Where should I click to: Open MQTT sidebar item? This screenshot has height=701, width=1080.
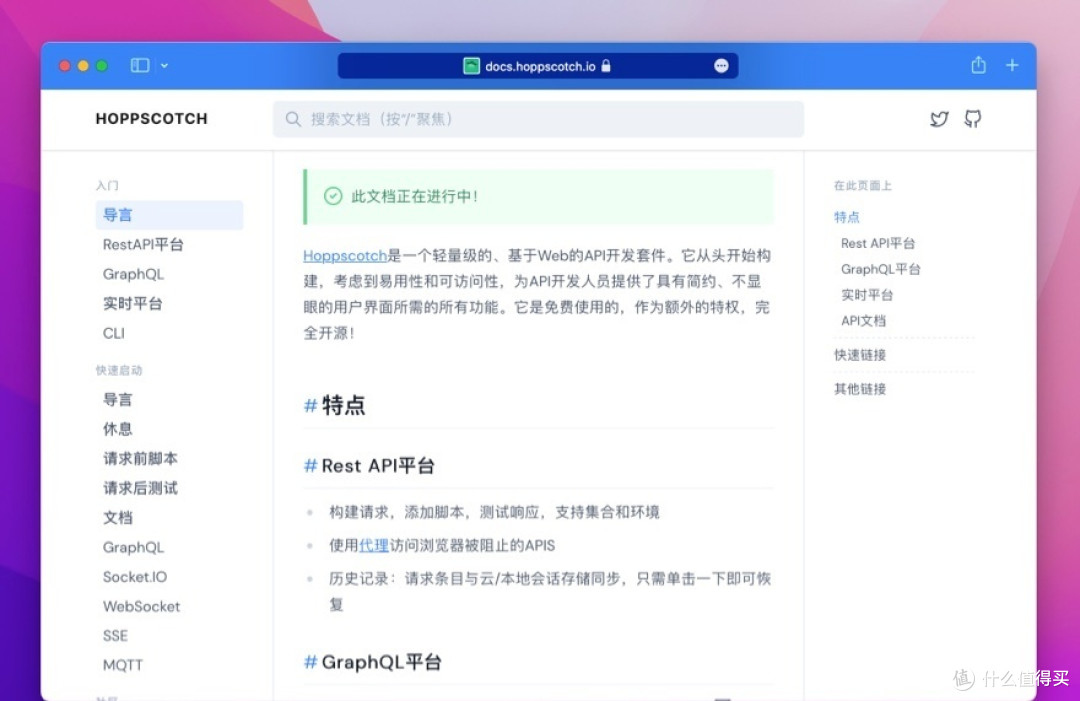[123, 665]
